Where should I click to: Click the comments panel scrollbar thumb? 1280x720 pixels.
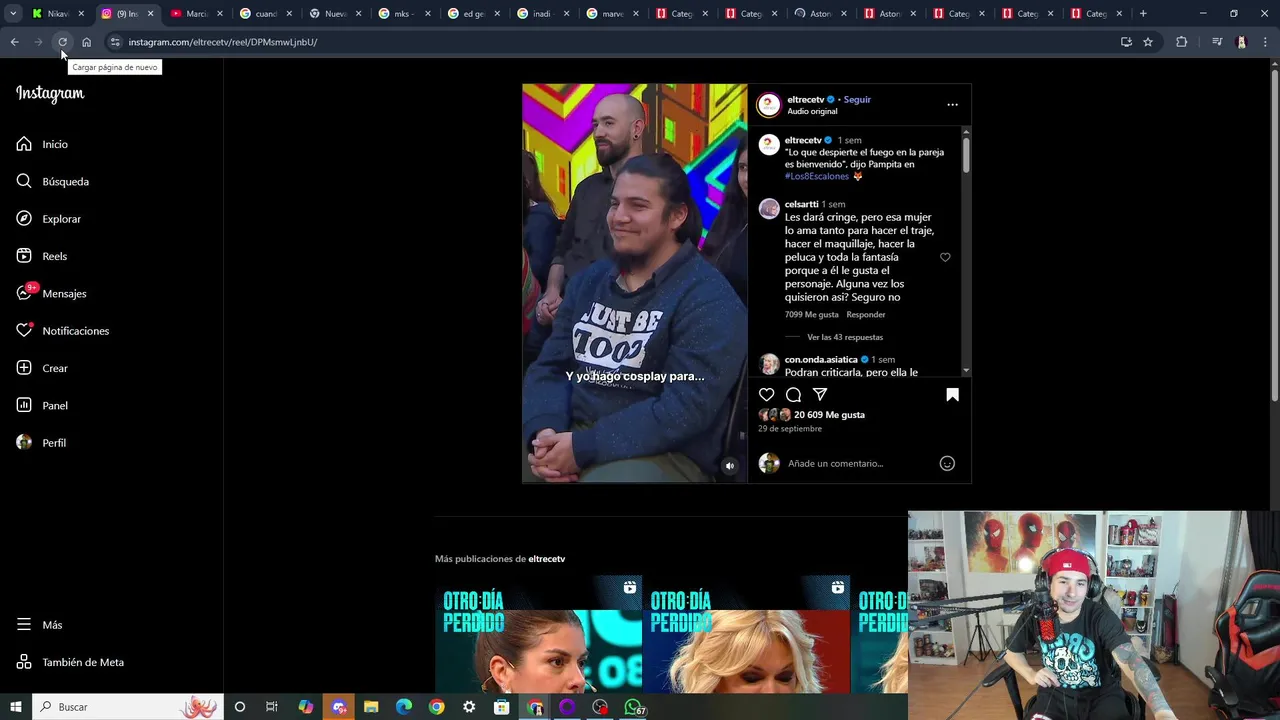pyautogui.click(x=966, y=154)
